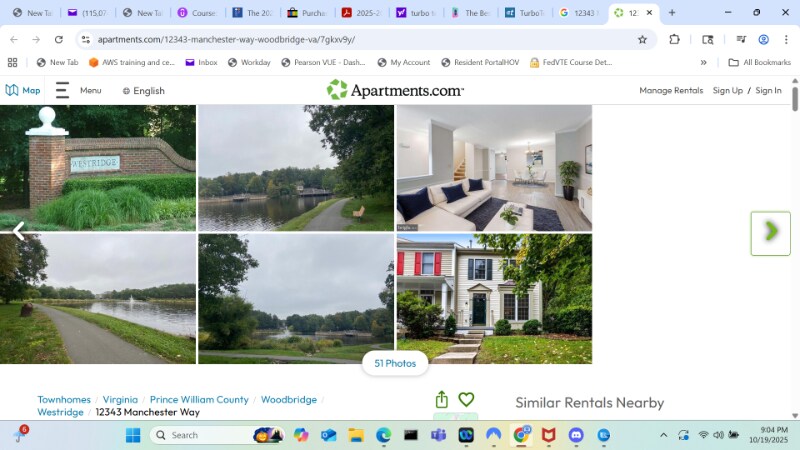This screenshot has width=800, height=450.
Task: Show previous photos with left arrow
Action: pyautogui.click(x=18, y=232)
